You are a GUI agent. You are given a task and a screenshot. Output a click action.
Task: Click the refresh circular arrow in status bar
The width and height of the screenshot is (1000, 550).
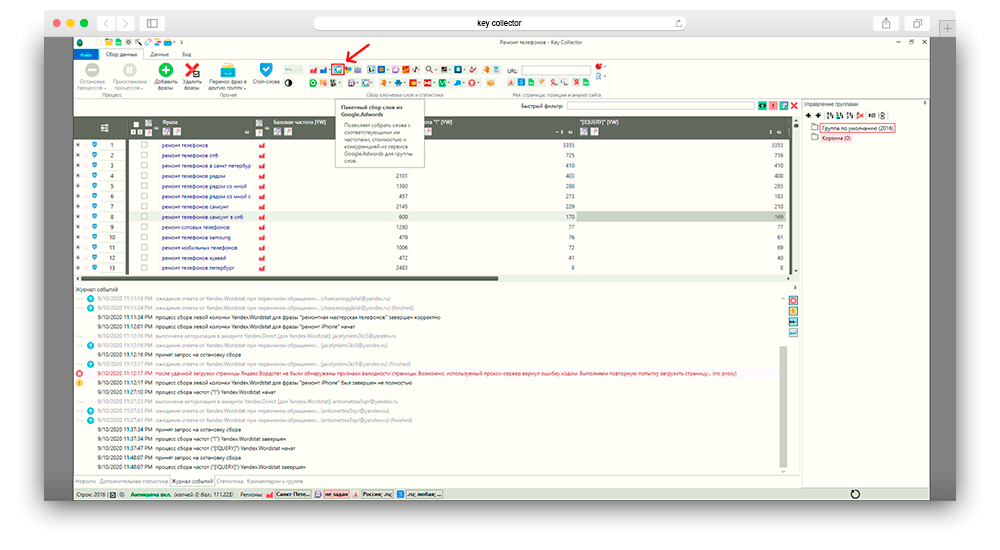[855, 494]
